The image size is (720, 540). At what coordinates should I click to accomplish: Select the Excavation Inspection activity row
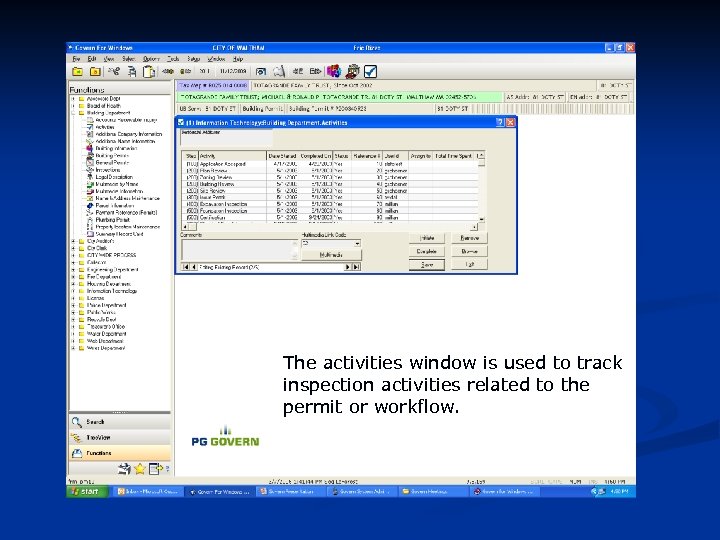331,204
